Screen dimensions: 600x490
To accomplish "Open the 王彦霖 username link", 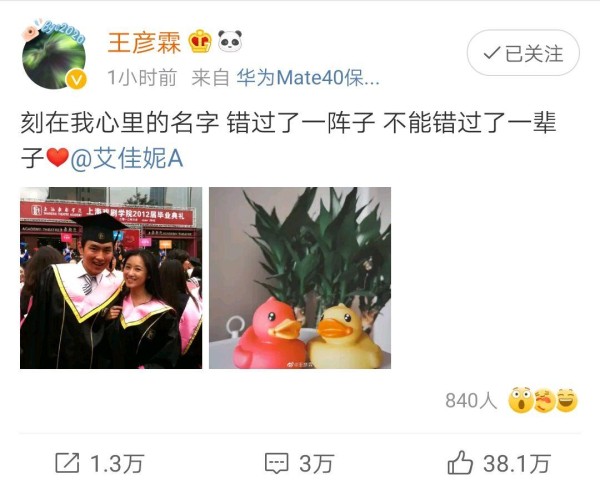I will coord(144,42).
